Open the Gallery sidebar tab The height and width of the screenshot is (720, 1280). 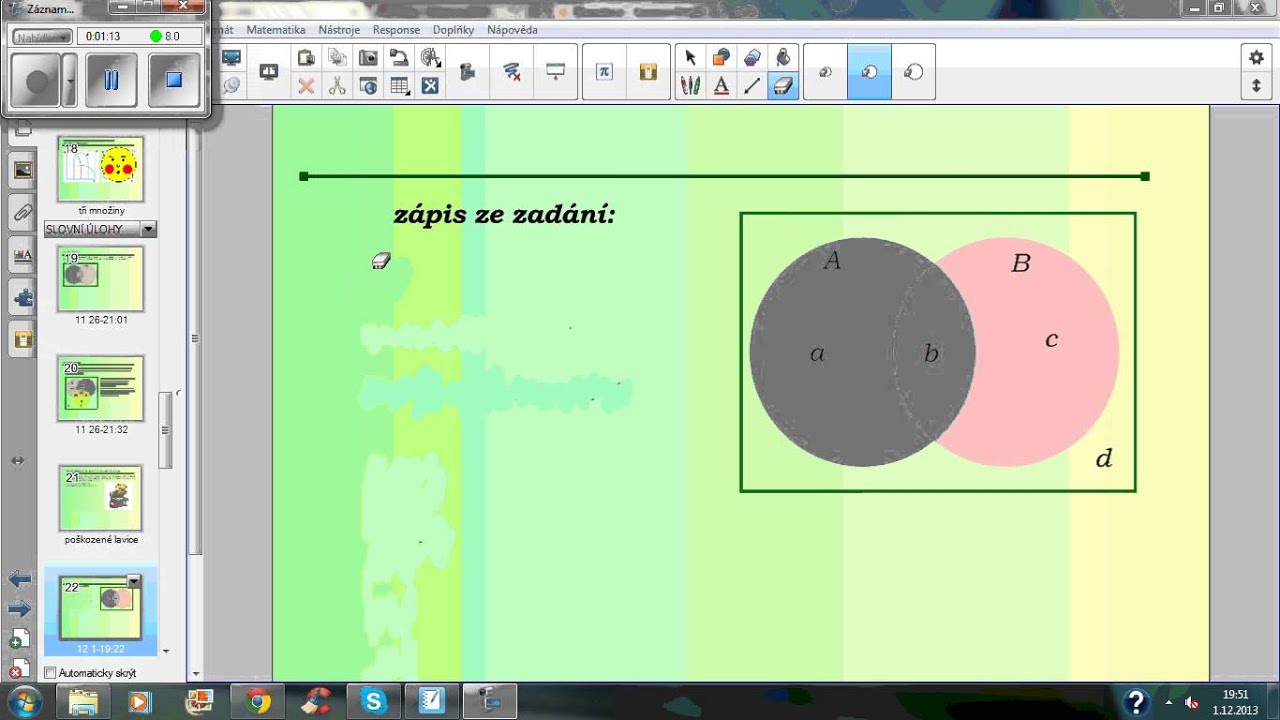click(22, 170)
